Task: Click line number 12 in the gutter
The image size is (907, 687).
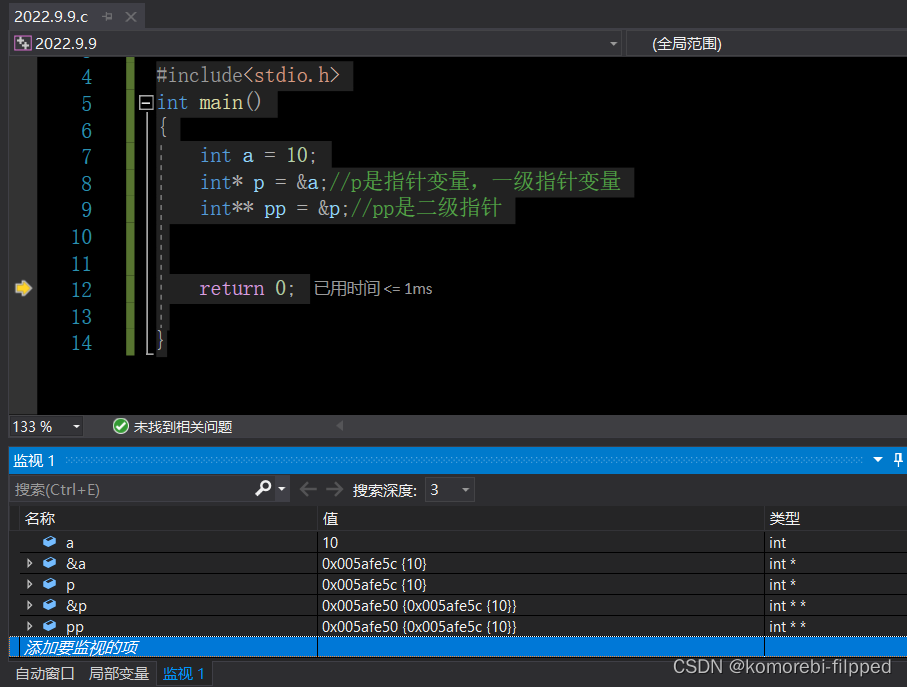Action: pos(82,290)
